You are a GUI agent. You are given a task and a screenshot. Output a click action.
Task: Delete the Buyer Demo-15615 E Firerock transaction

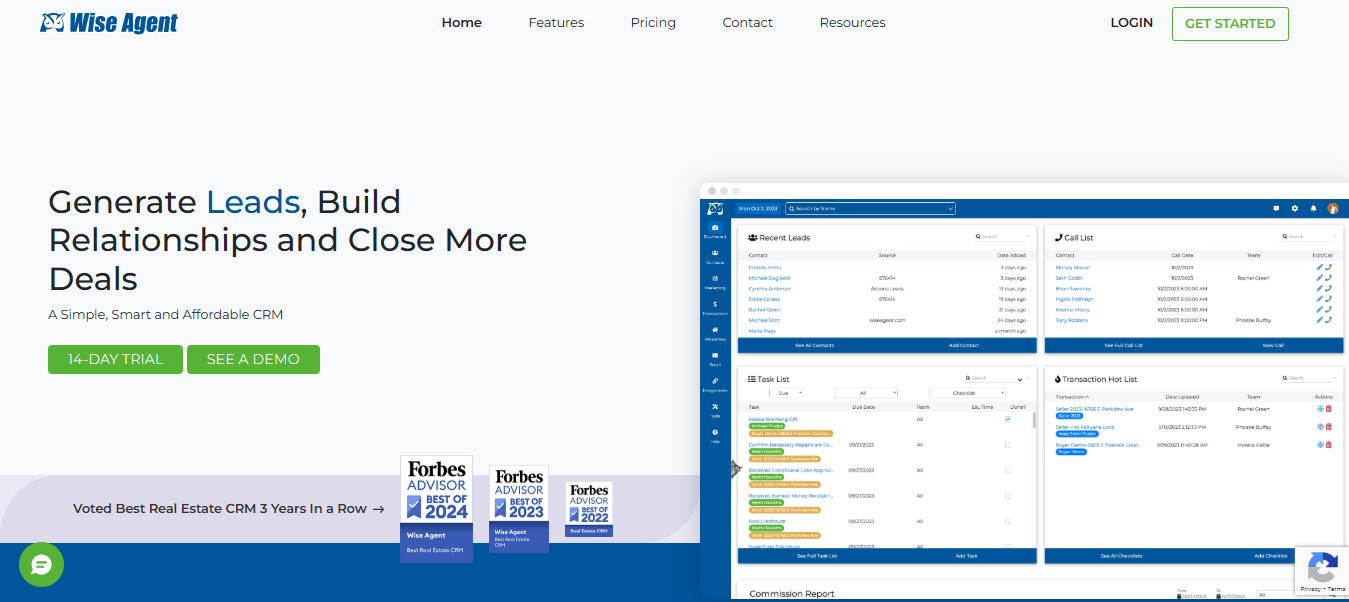point(1329,445)
